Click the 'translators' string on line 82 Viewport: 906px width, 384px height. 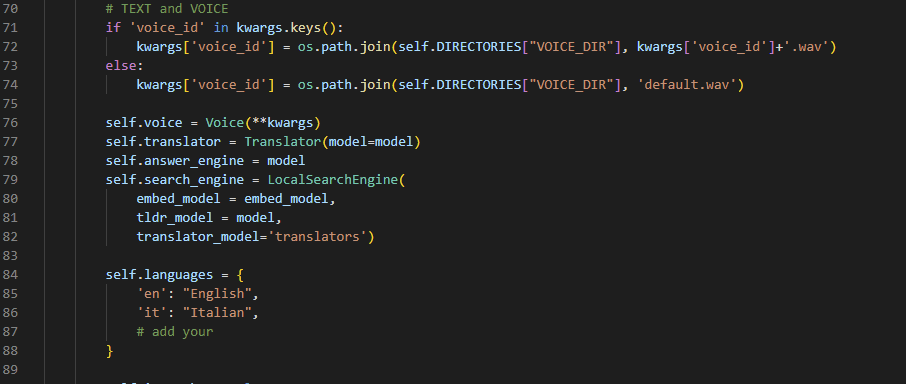pyautogui.click(x=317, y=237)
